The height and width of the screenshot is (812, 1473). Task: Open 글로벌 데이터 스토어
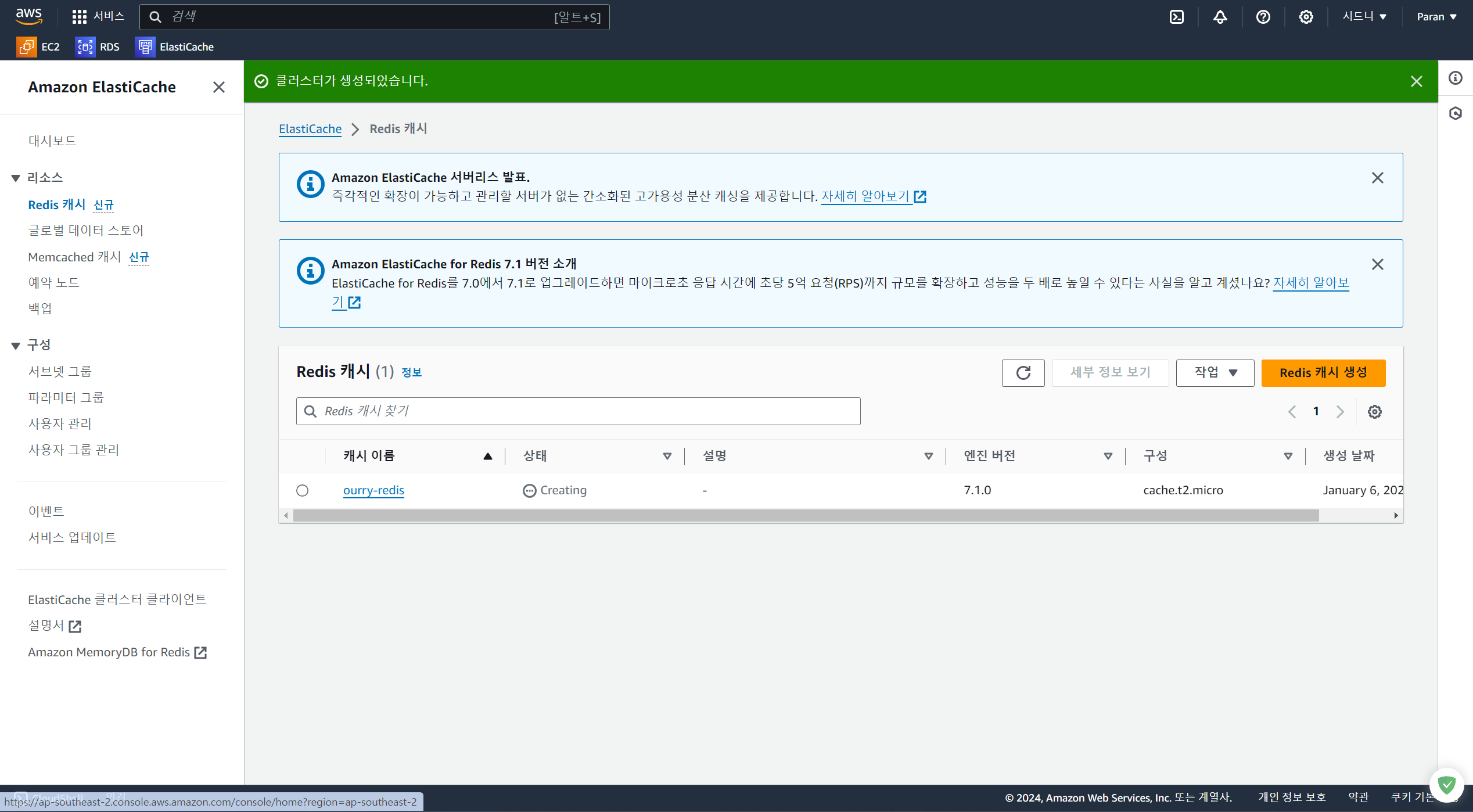pyautogui.click(x=86, y=231)
